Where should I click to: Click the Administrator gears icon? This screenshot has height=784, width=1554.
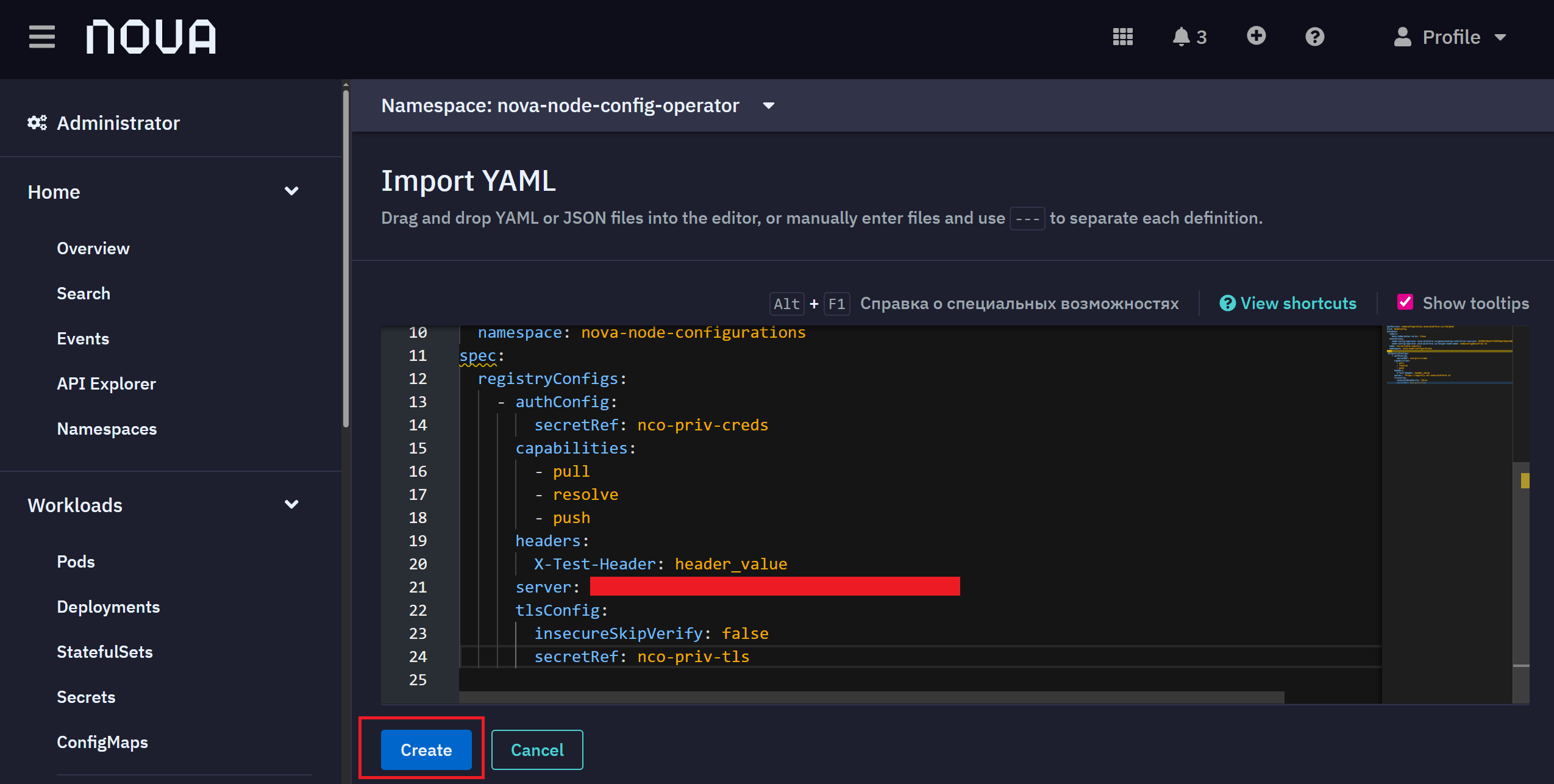pos(37,123)
